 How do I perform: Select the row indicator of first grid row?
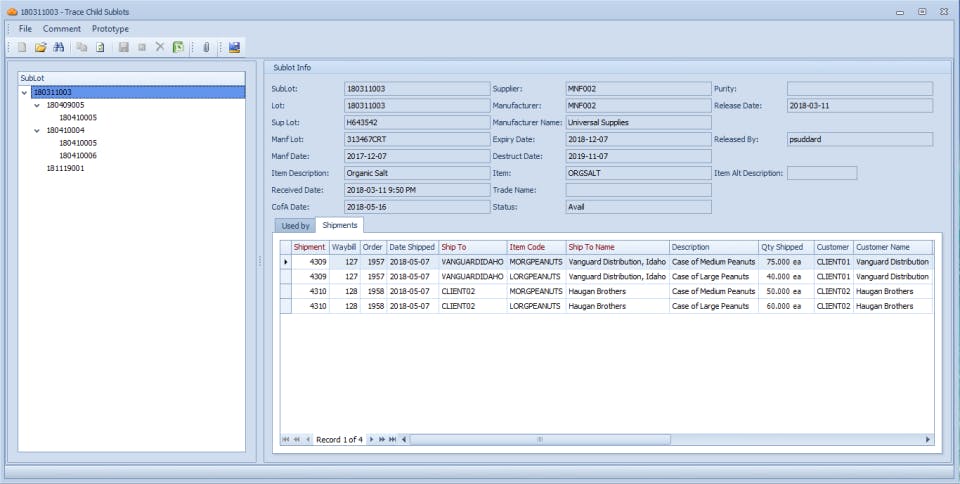click(286, 262)
